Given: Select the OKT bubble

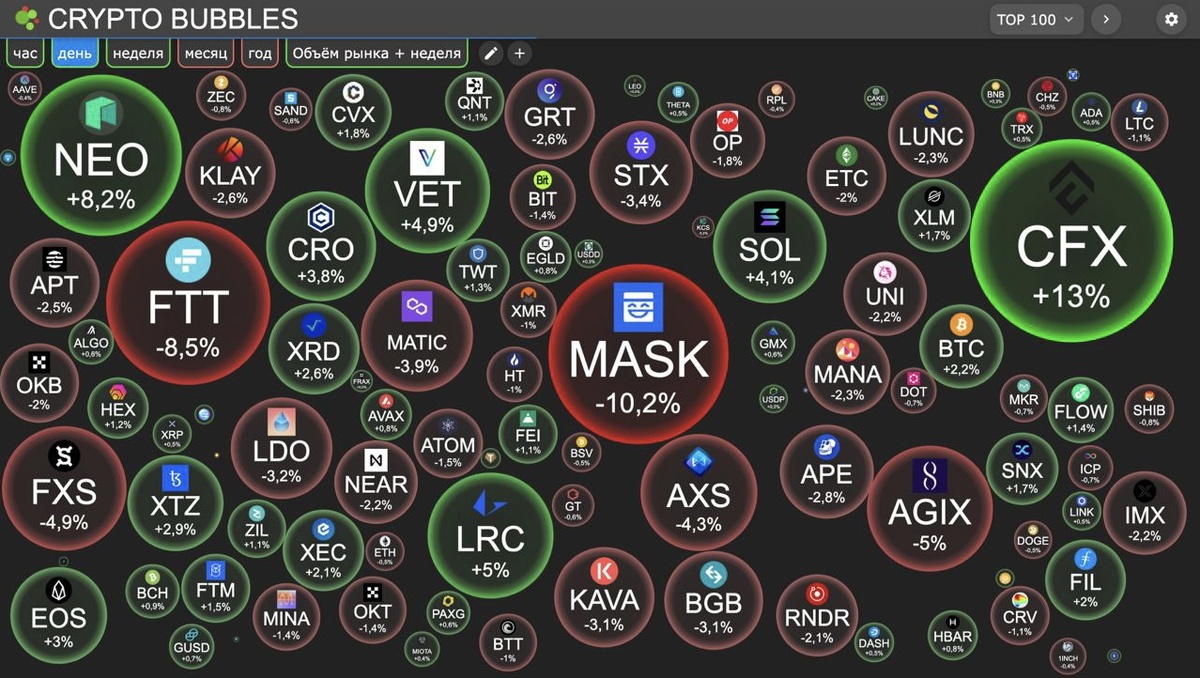Looking at the screenshot, I should point(373,612).
